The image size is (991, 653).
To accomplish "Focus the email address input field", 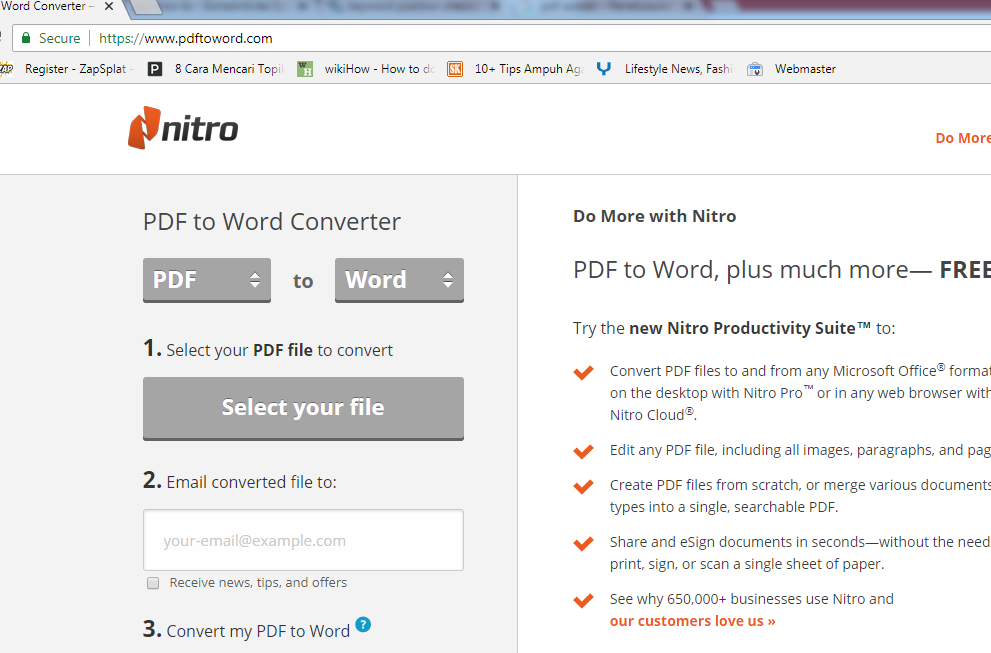I will (x=303, y=540).
